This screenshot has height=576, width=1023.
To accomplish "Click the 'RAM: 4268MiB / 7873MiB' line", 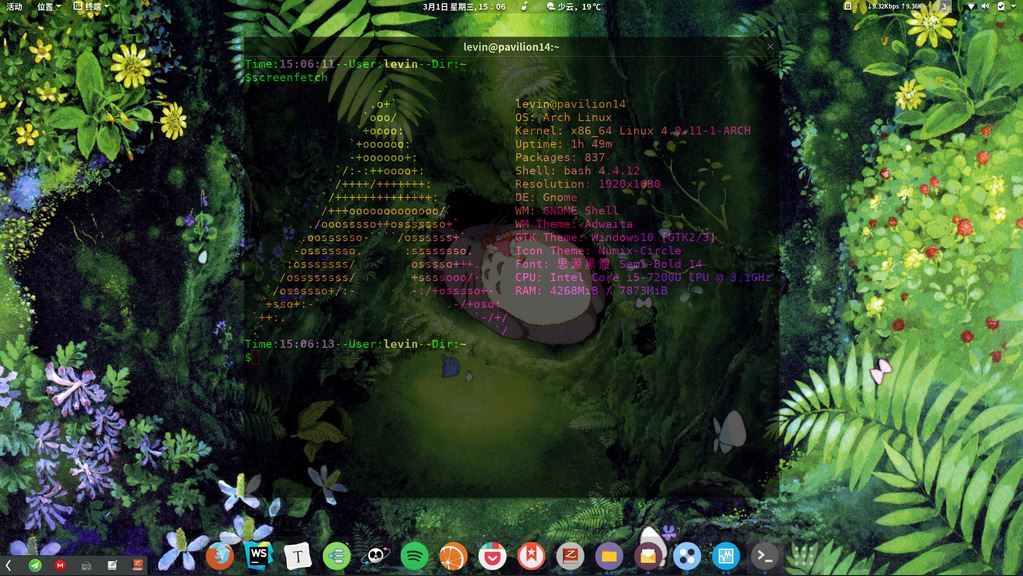I will pos(591,291).
